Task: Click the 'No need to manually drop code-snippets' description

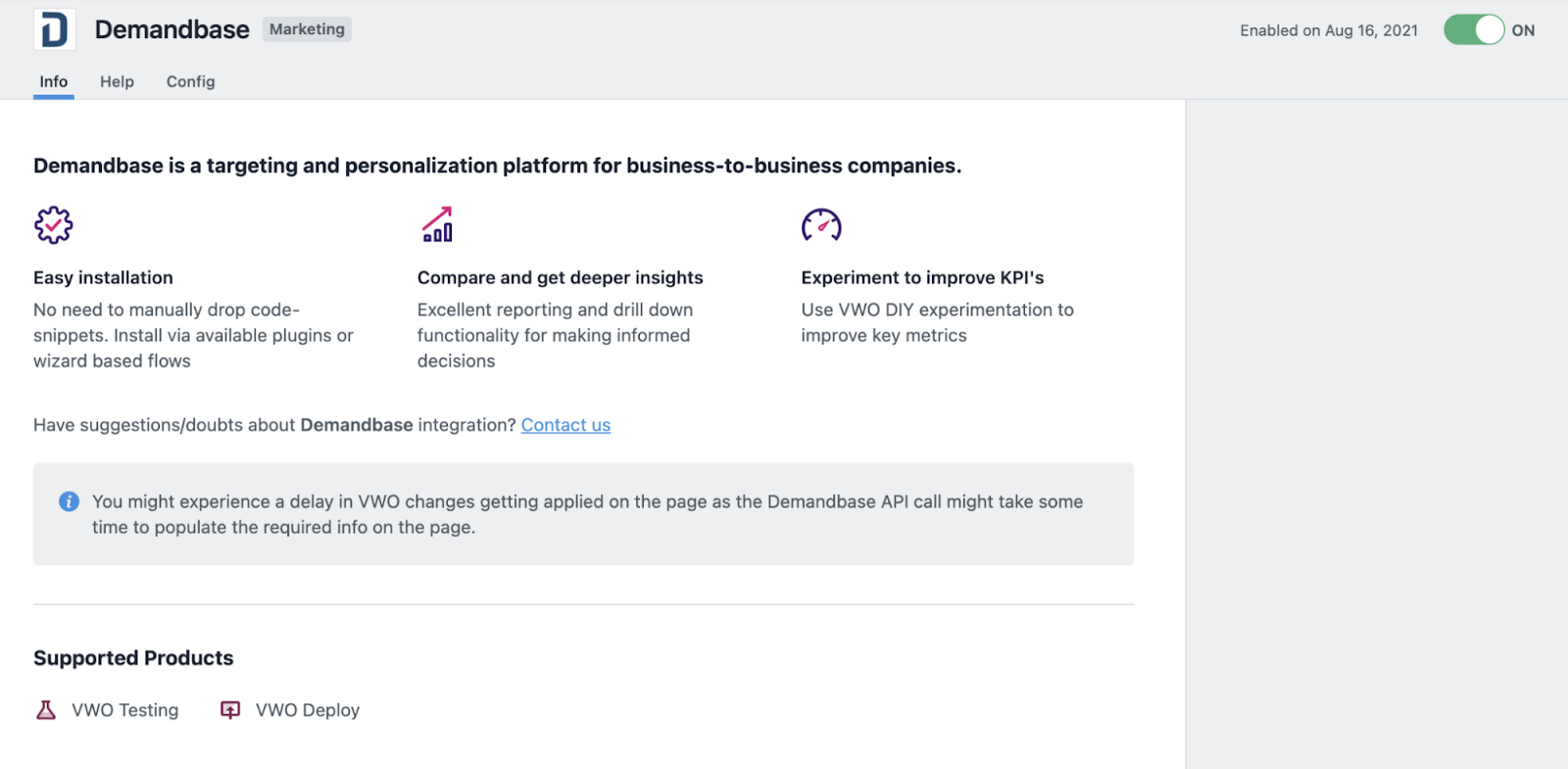Action: point(193,335)
